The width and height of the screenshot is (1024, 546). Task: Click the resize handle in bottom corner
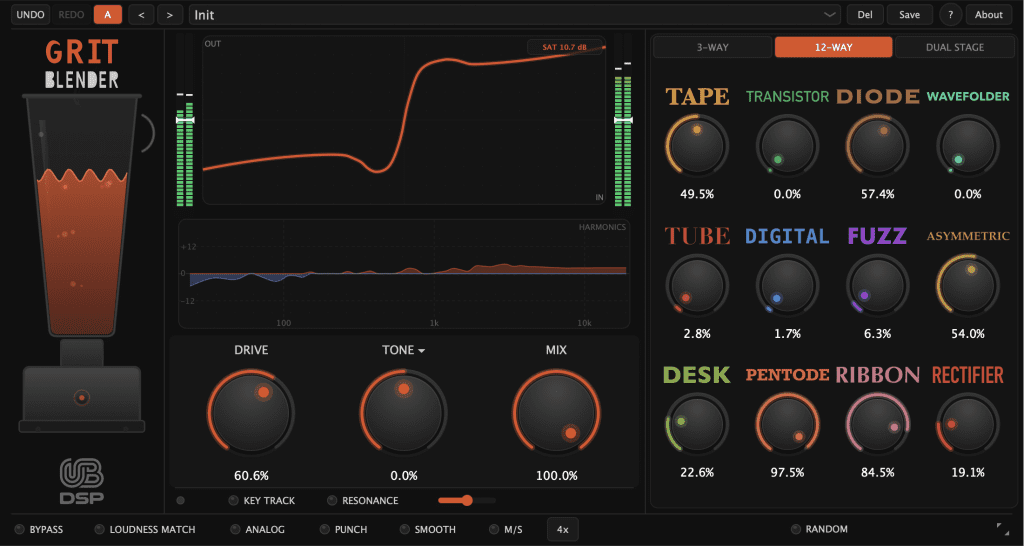(x=1002, y=528)
